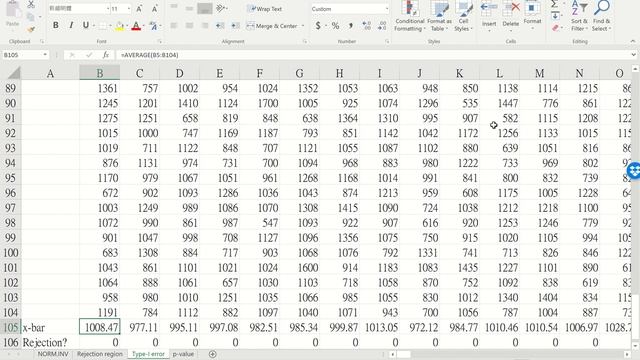The image size is (640, 360).
Task: Apply the red font color A
Action: point(136,26)
